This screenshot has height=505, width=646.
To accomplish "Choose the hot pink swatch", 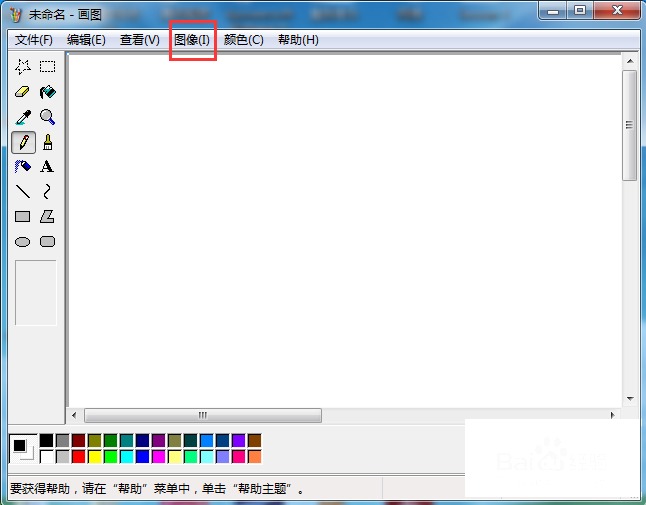I will pos(239,456).
